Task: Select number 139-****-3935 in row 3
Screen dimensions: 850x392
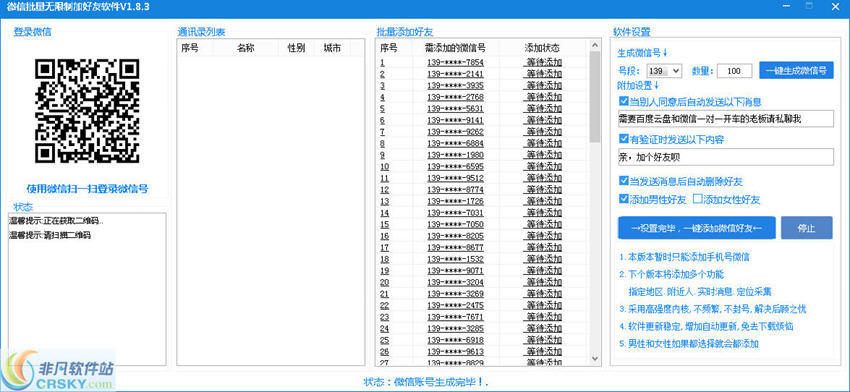Action: pyautogui.click(x=455, y=86)
